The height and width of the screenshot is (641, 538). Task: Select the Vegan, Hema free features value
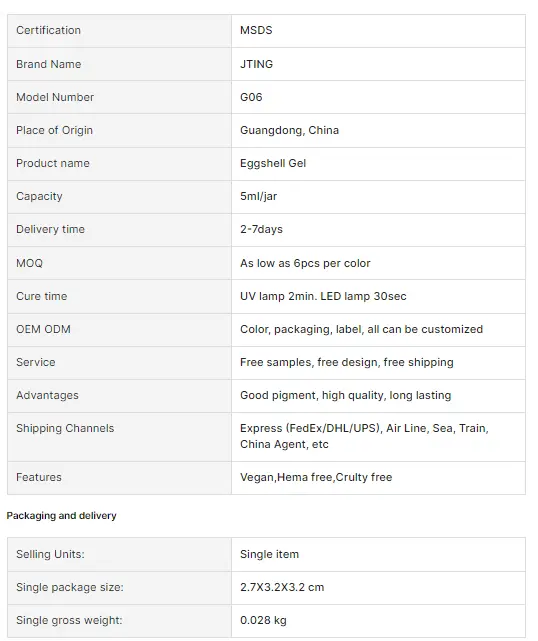pos(316,477)
